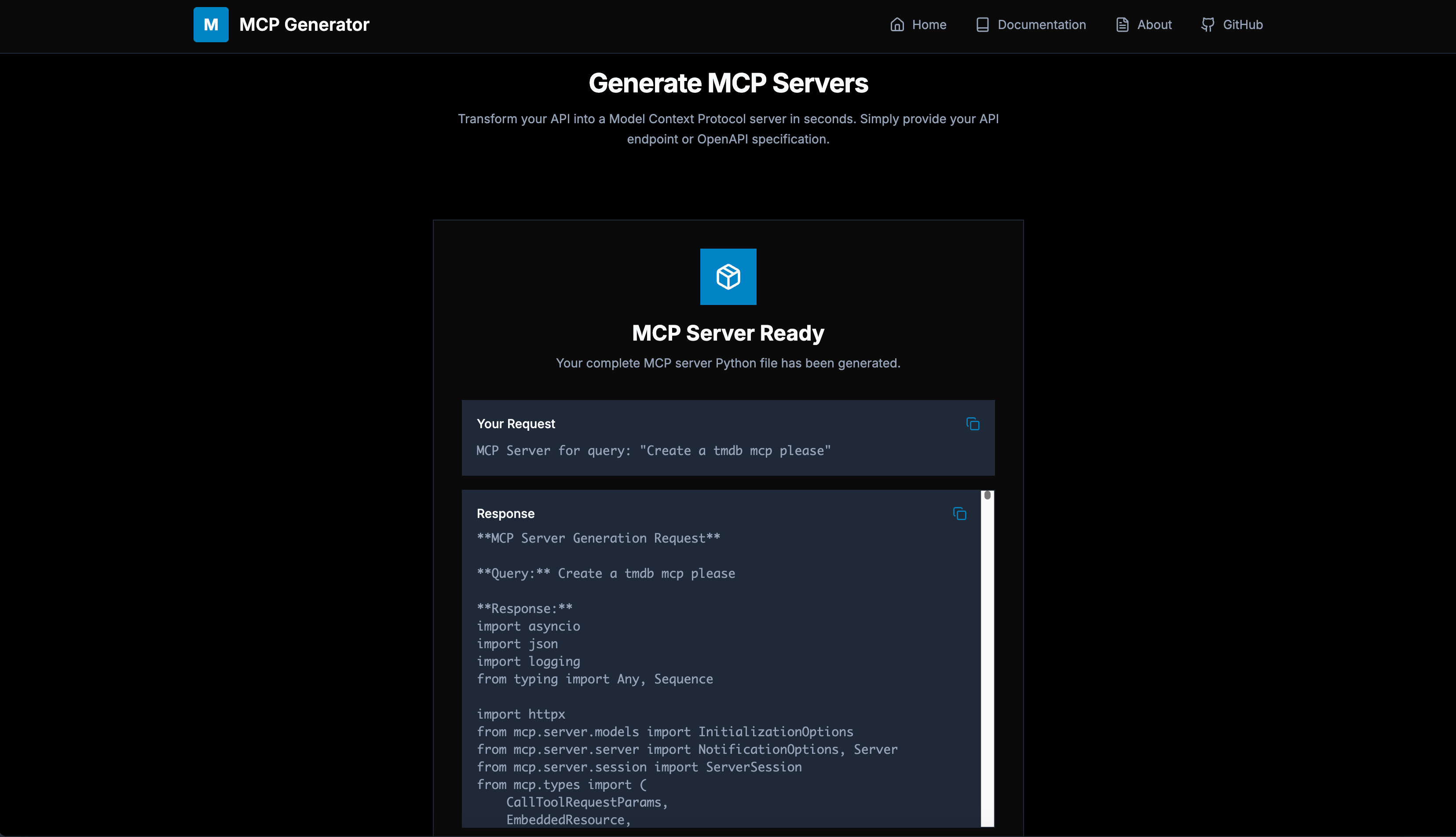Click the Generate MCP Servers heading
The height and width of the screenshot is (837, 1456).
point(728,83)
